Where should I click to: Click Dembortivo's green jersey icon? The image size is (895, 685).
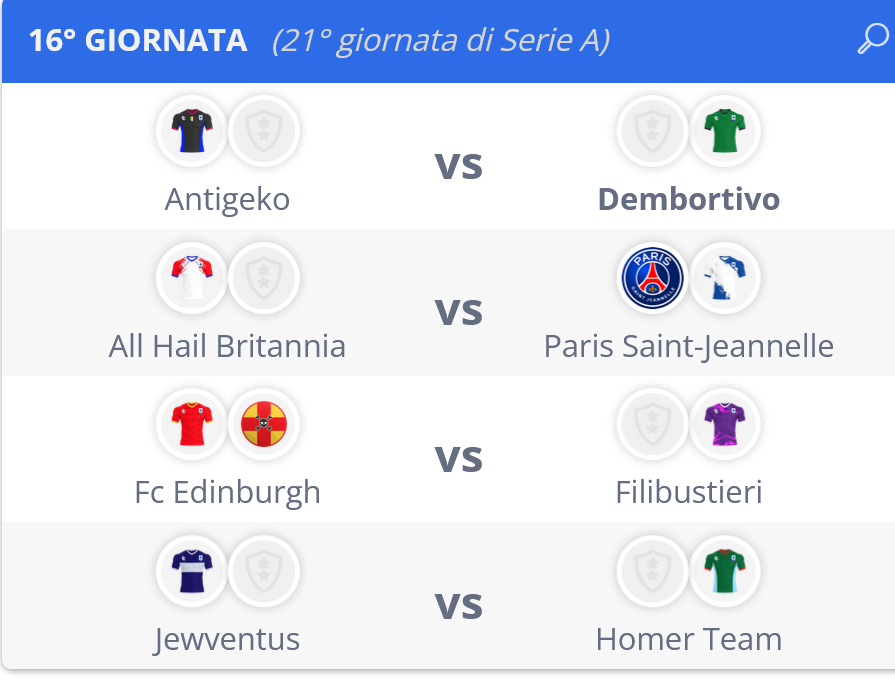[x=725, y=131]
